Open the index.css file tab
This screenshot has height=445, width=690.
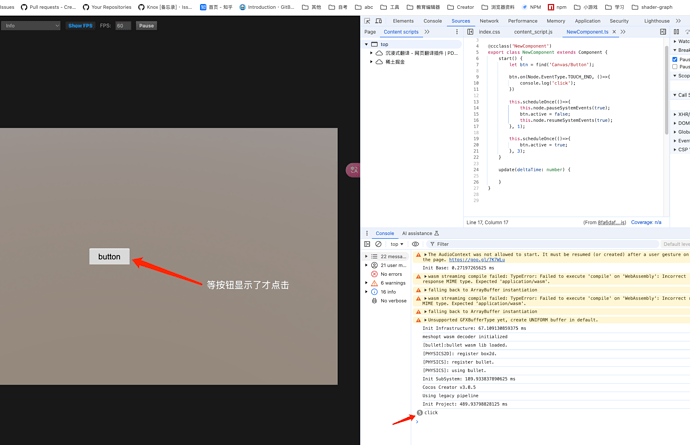tap(489, 32)
